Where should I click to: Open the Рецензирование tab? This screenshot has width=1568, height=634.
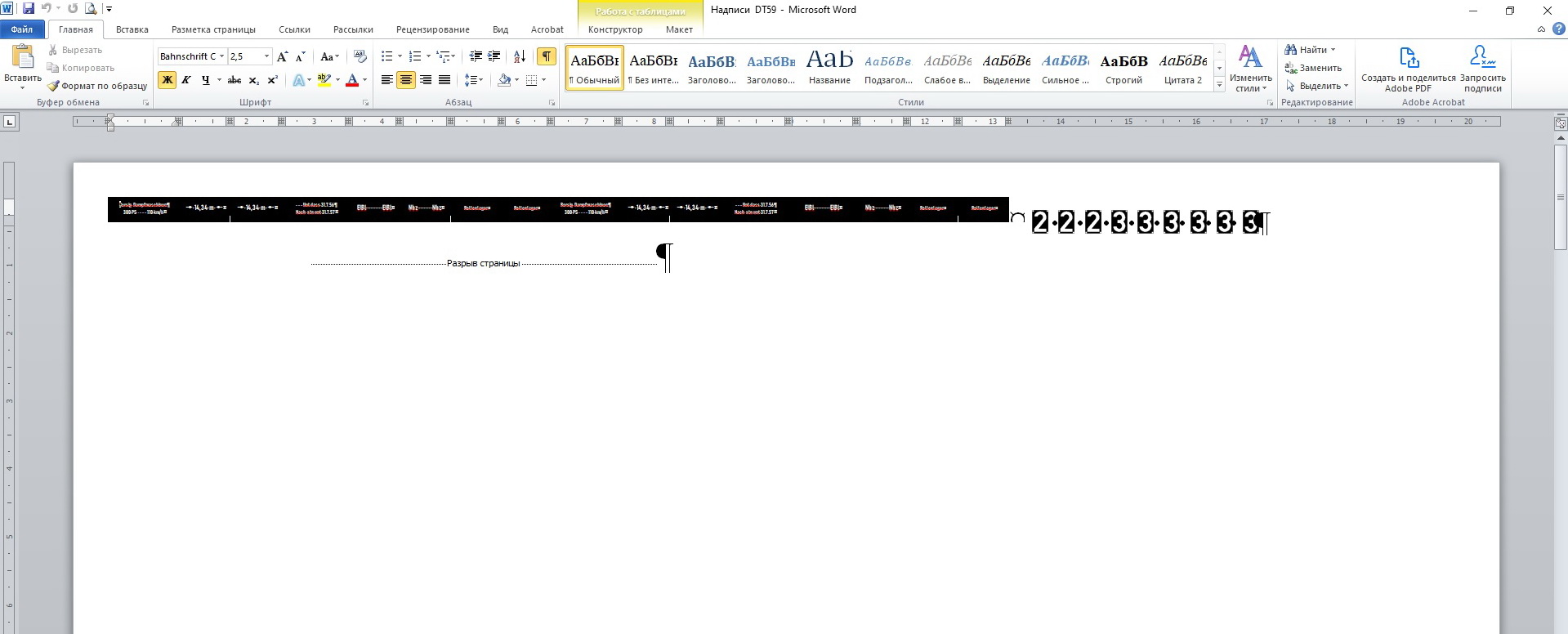(432, 29)
